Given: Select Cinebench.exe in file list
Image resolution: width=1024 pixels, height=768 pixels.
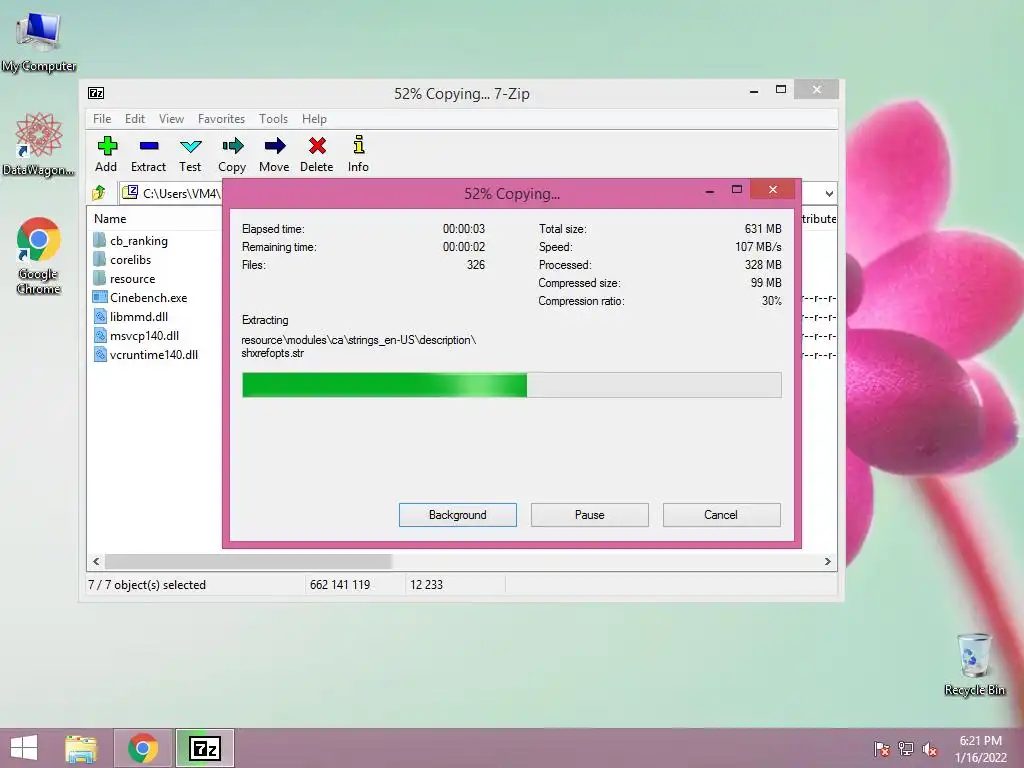Looking at the screenshot, I should point(140,297).
